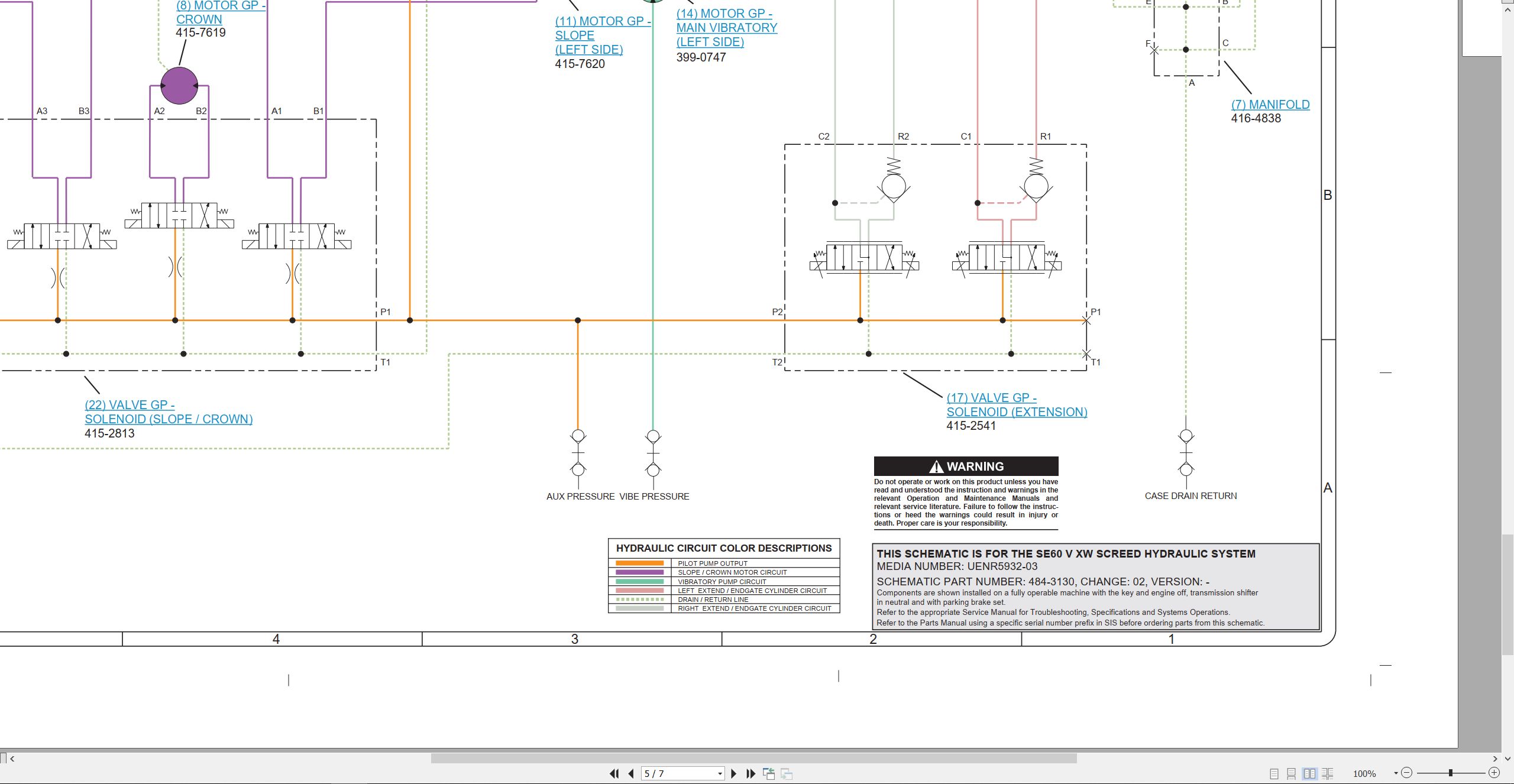Click the extension solenoid valve under C1
Viewport: 1514px width, 784px height.
pyautogui.click(x=1007, y=258)
